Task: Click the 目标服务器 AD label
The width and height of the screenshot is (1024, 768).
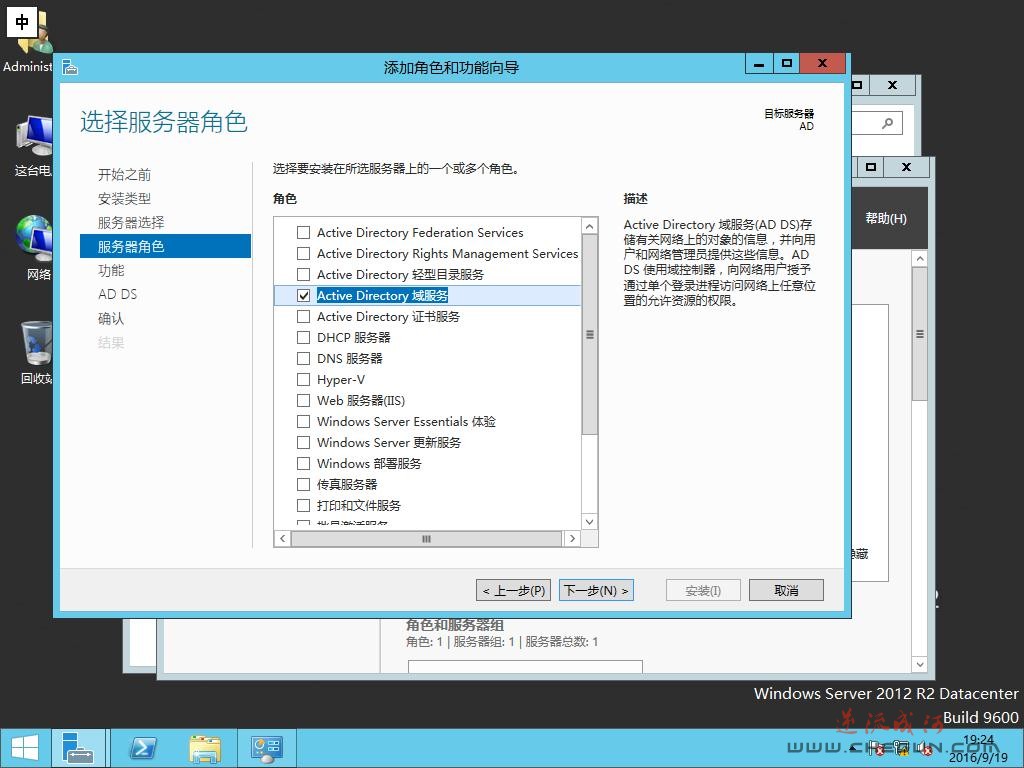Action: click(789, 120)
